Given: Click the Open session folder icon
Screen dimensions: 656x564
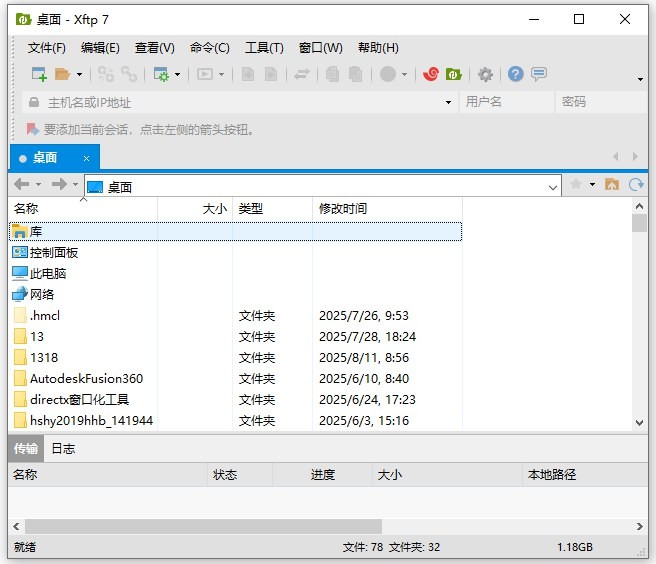Looking at the screenshot, I should click(x=62, y=74).
